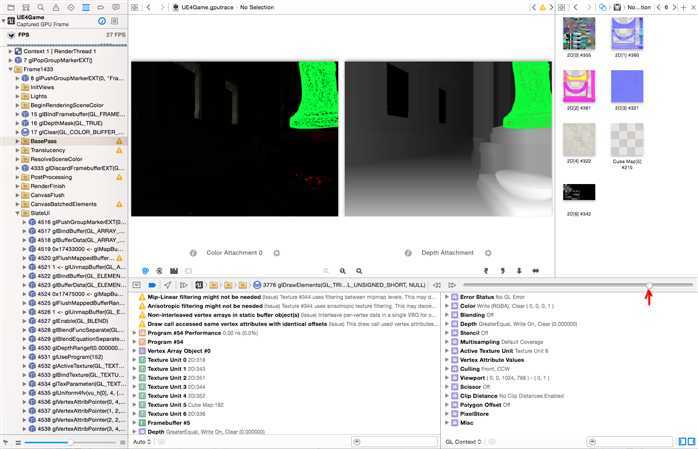
Task: Collapse the Frame1433 tree node
Action: click(10, 69)
